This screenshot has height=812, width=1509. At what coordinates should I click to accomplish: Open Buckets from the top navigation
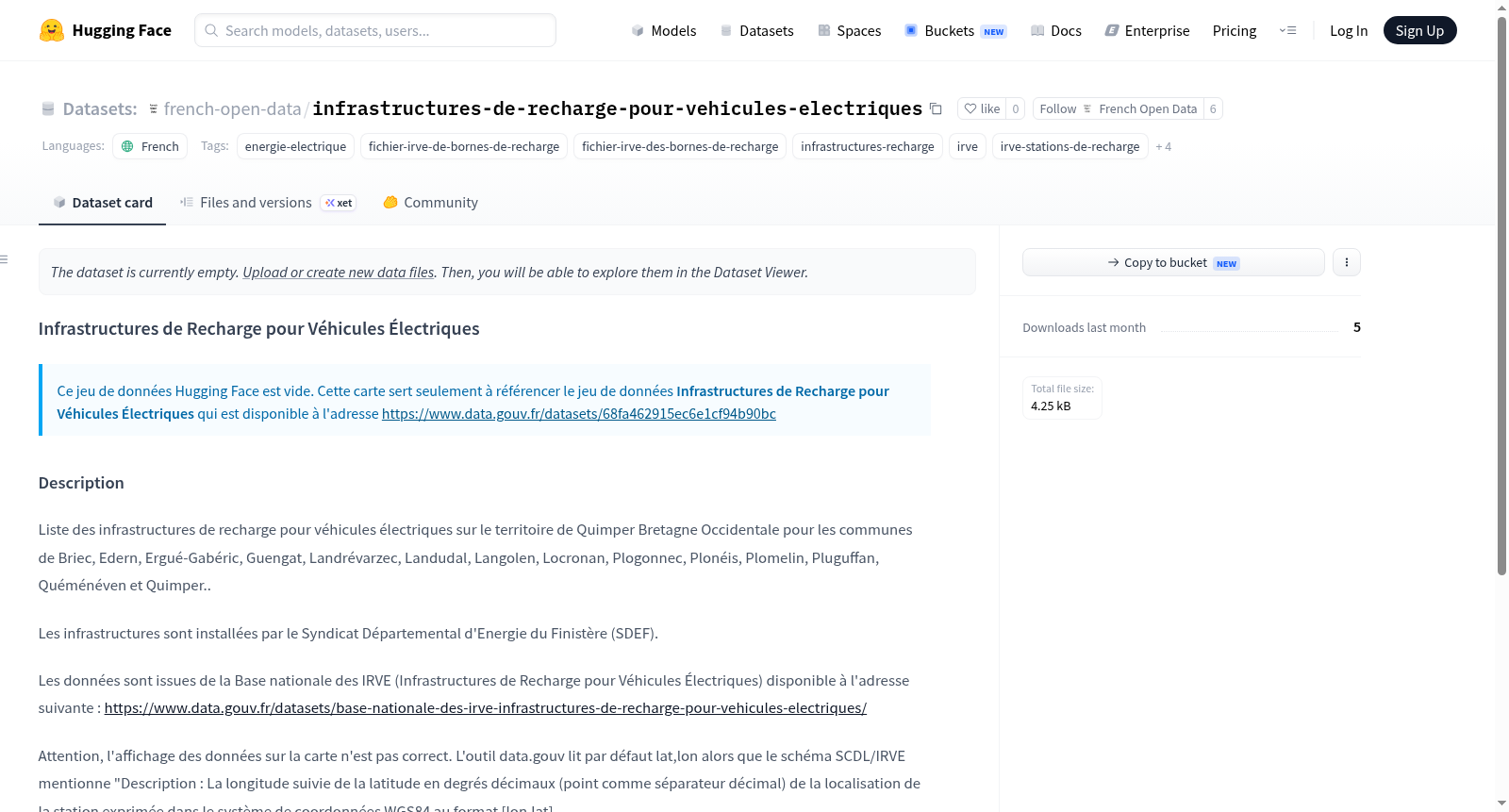click(x=955, y=30)
